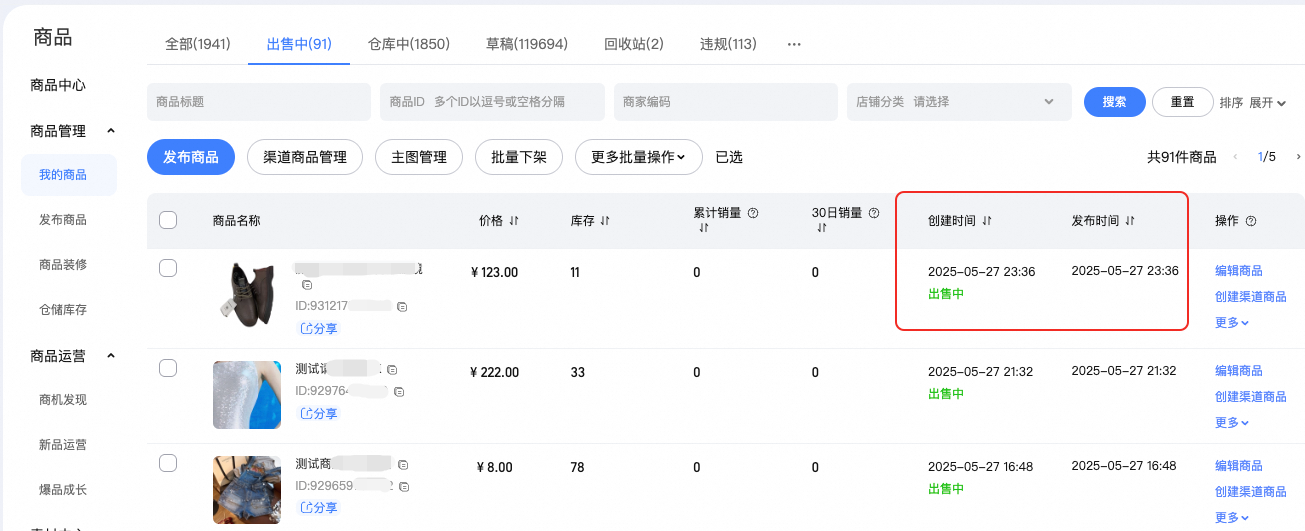This screenshot has width=1305, height=531.
Task: Sort by creation time (创建时间) icon
Action: point(987,220)
